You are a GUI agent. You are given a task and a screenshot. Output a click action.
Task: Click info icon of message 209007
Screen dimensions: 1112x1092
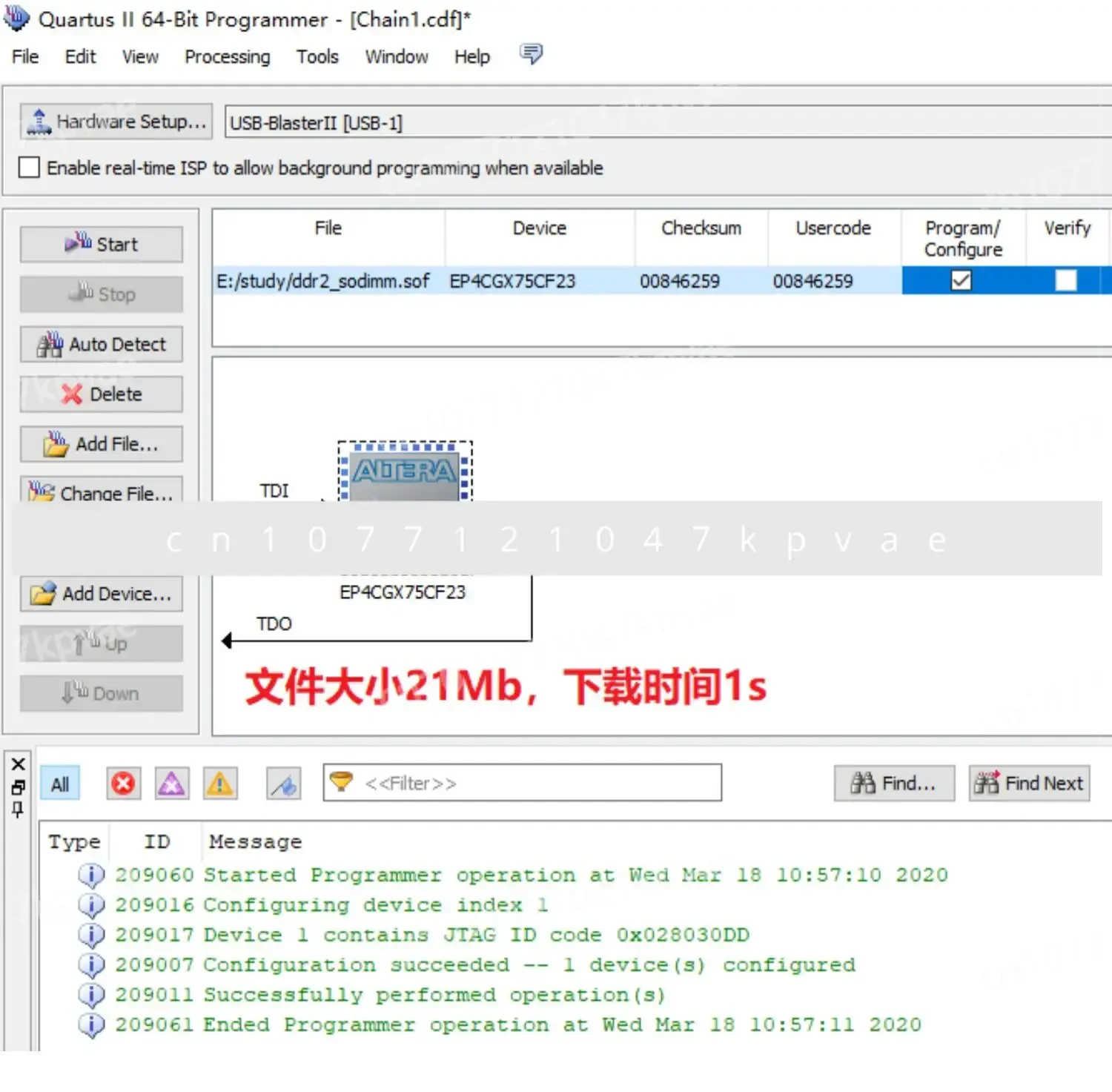(x=91, y=965)
